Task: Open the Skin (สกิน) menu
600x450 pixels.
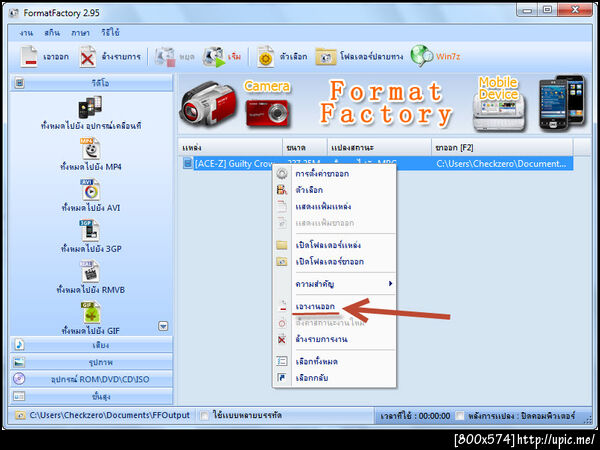Action: [x=52, y=33]
